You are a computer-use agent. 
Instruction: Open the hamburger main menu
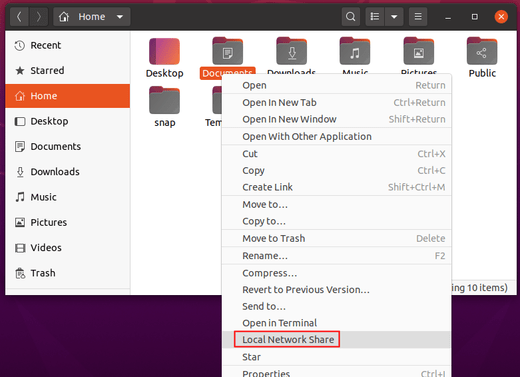(418, 17)
